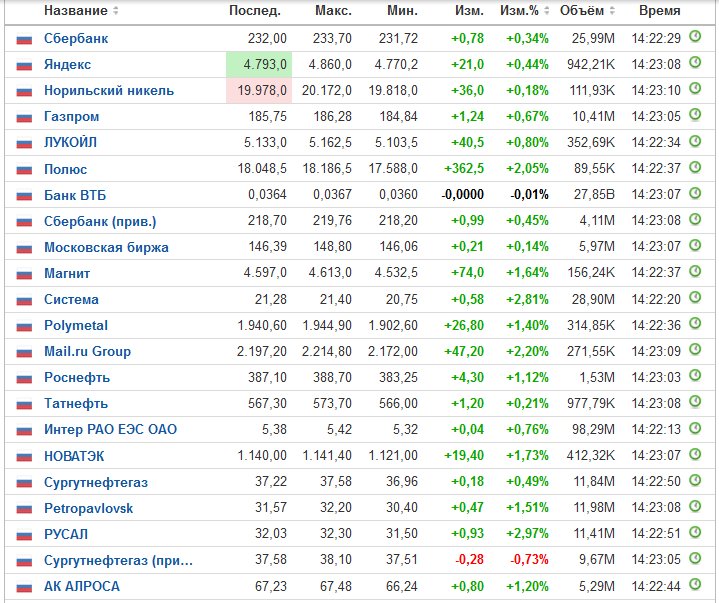
Task: Click the Мин. column header
Action: tap(402, 11)
